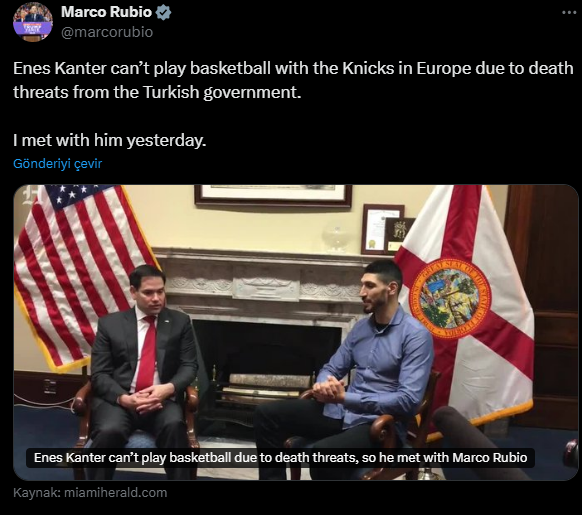Click the 'I met with him yesterday.' line

tap(109, 141)
